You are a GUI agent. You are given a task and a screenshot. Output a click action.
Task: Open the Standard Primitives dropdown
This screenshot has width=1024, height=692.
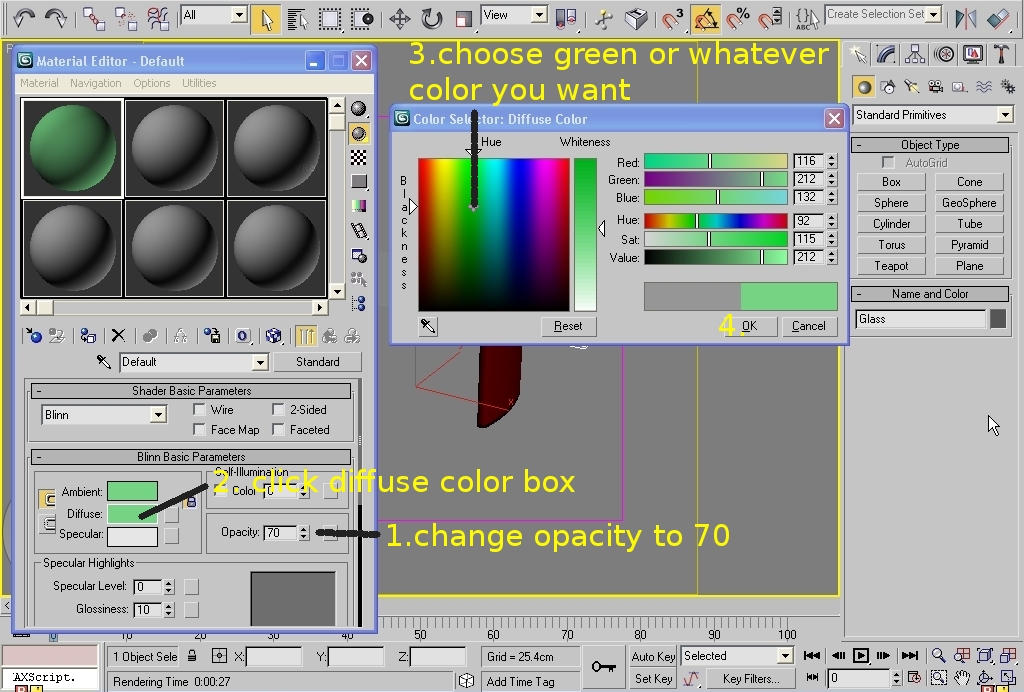1005,115
